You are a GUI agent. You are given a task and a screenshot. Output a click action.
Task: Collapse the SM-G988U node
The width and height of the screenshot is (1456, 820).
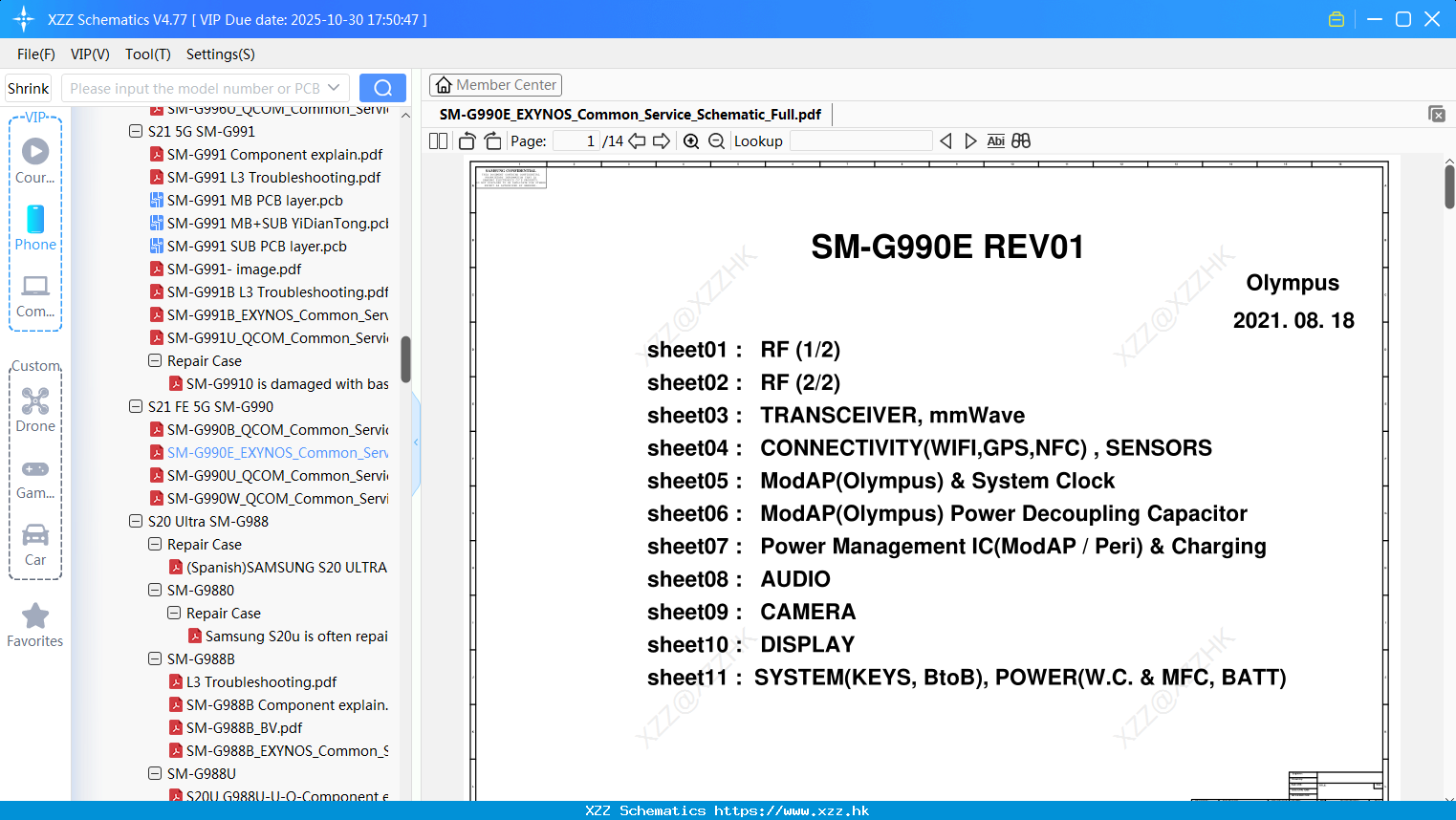[x=155, y=773]
